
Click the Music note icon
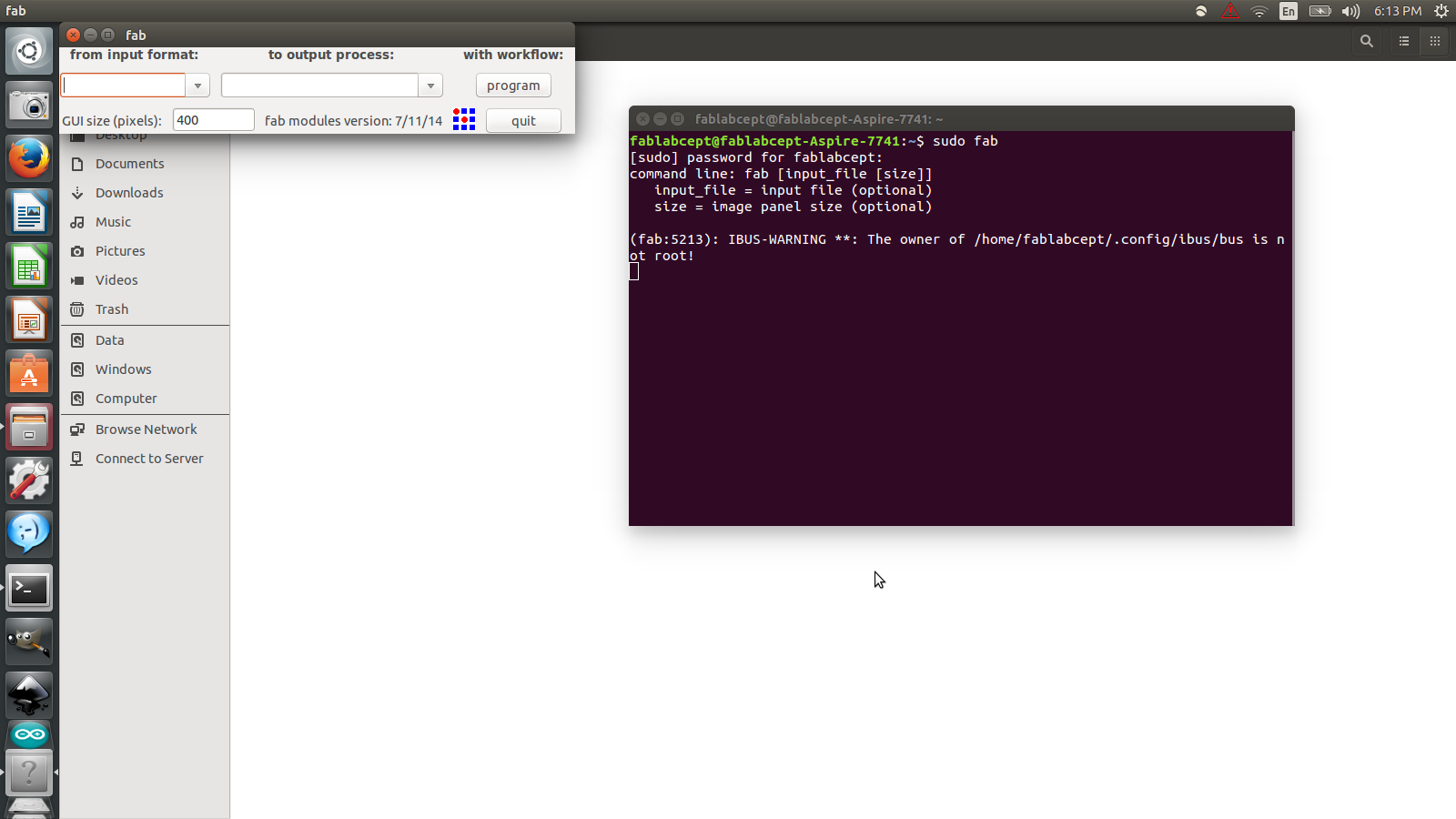point(77,222)
